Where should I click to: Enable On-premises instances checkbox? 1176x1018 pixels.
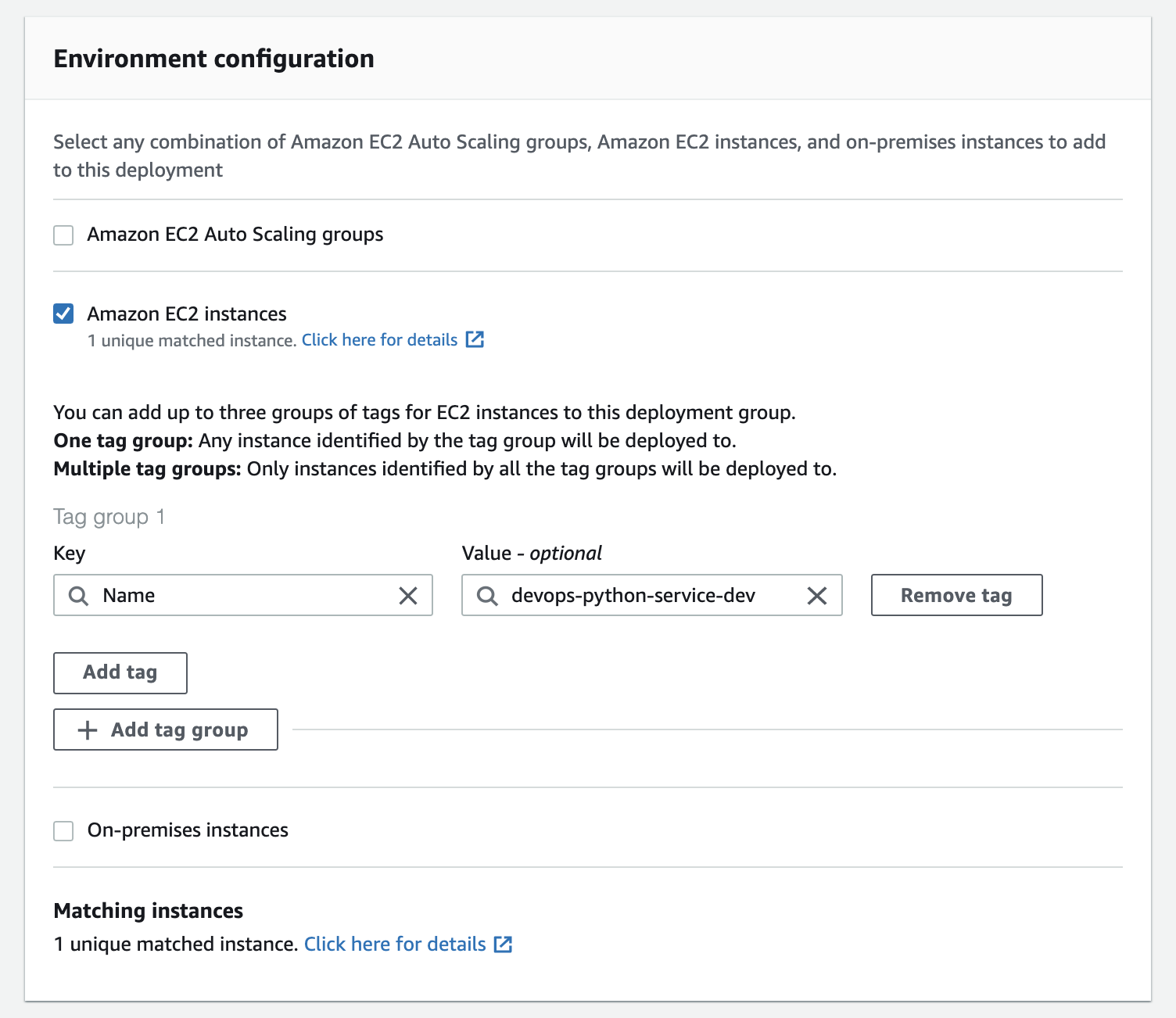pyautogui.click(x=63, y=830)
